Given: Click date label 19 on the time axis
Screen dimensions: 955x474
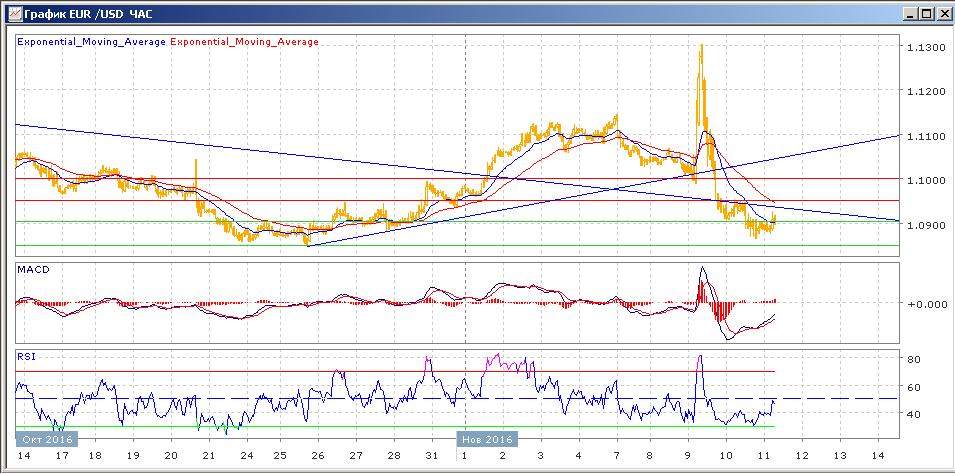Looking at the screenshot, I should [x=133, y=456].
